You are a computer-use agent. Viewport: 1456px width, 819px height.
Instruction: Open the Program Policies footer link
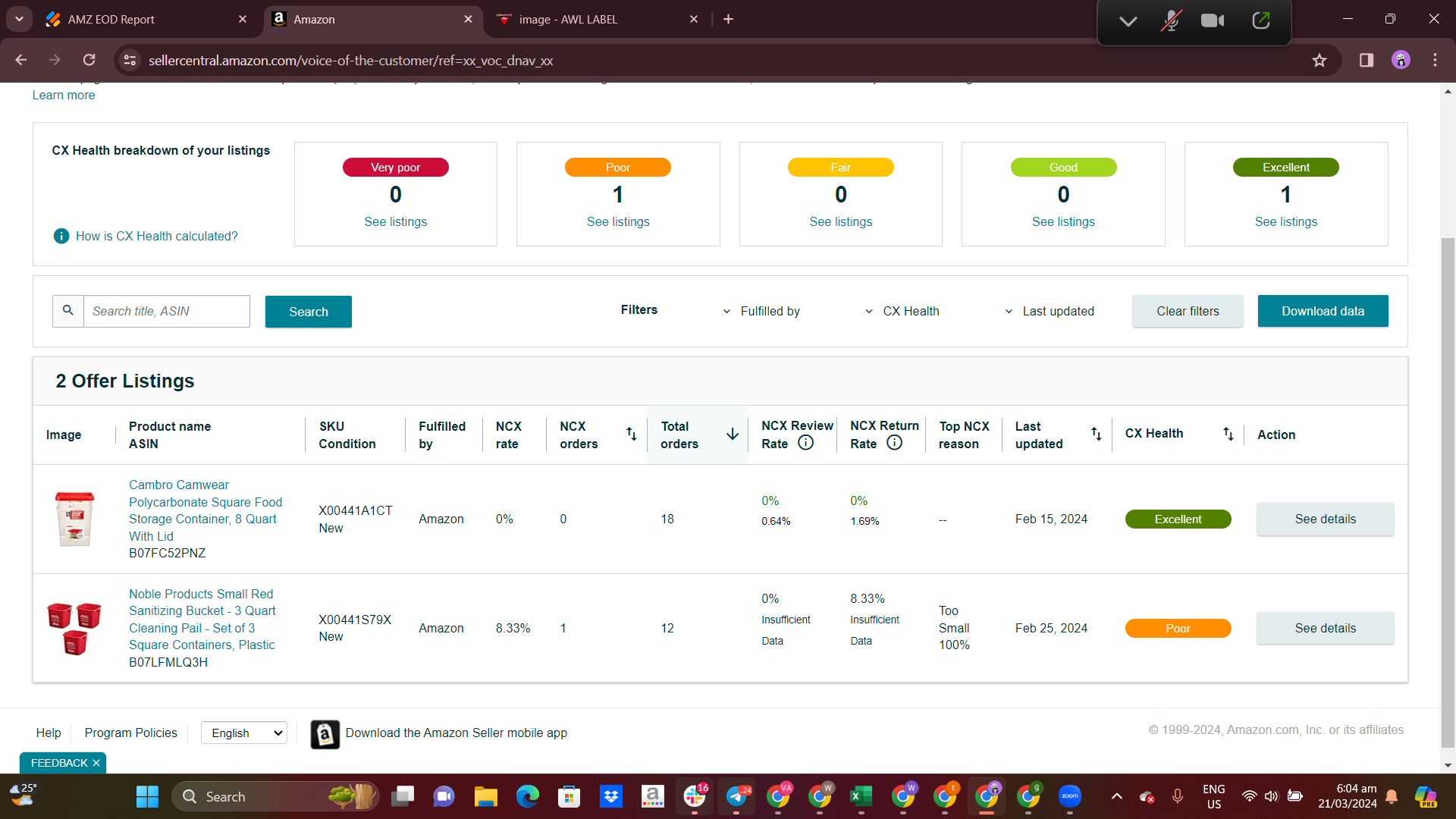(x=130, y=733)
